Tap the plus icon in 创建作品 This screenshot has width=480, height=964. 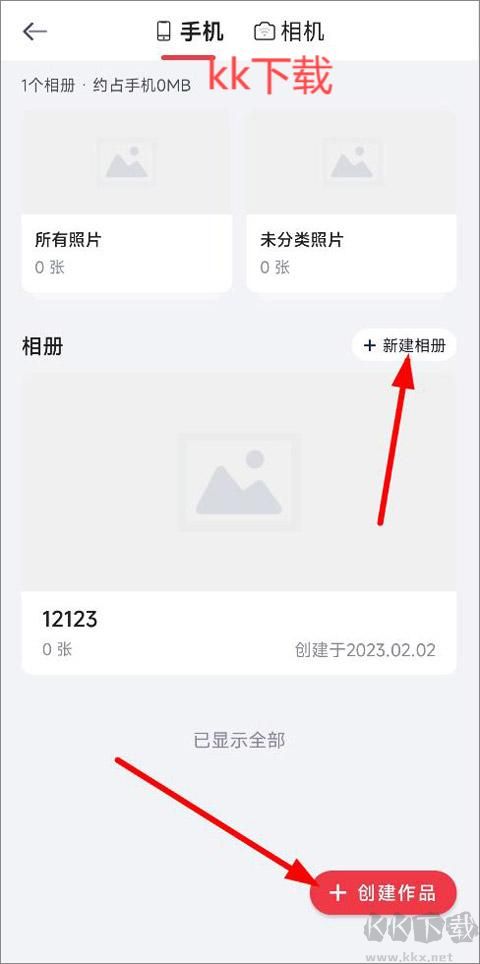[x=338, y=893]
